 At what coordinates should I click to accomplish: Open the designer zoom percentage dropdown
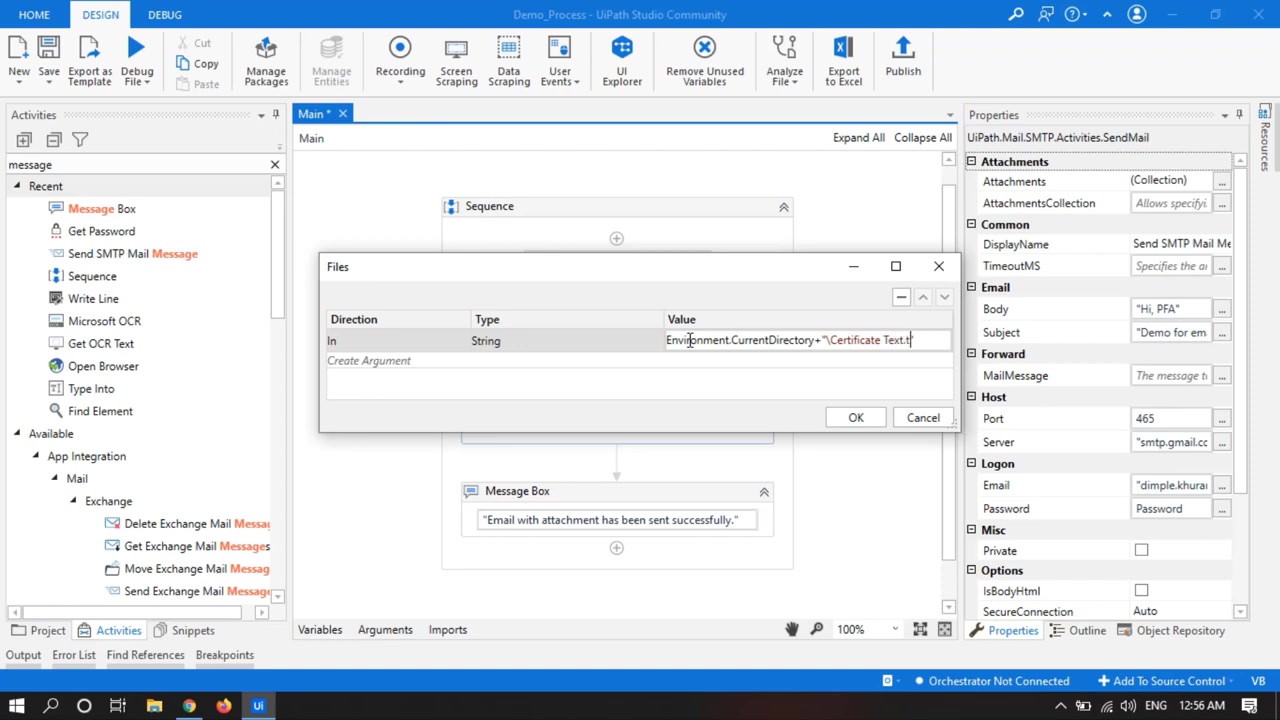894,629
